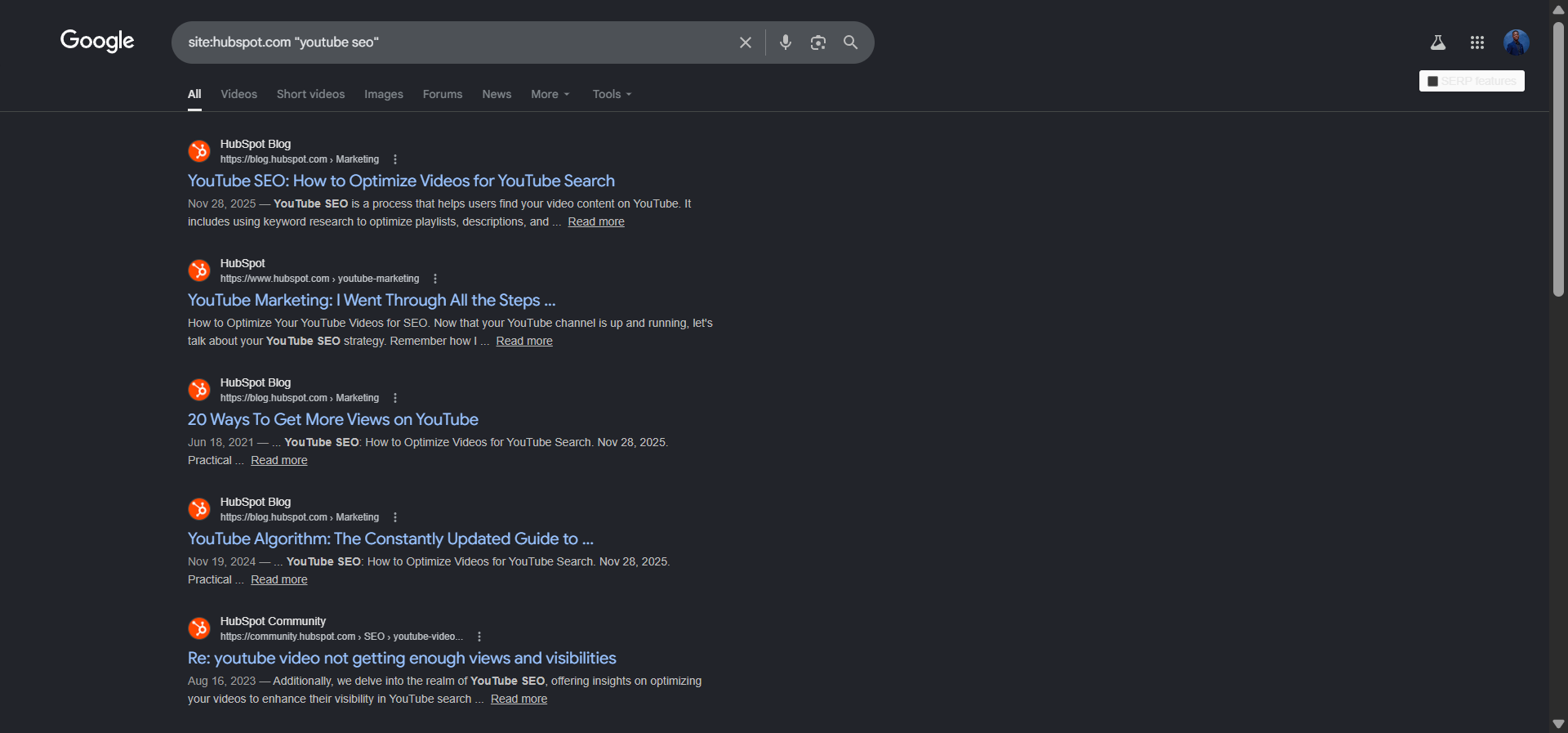Open search by image camera icon

pos(817,42)
